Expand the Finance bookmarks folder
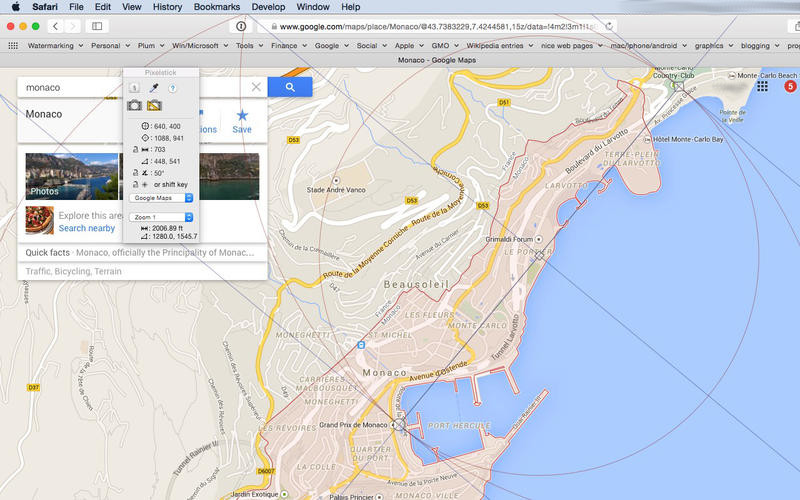 288,45
